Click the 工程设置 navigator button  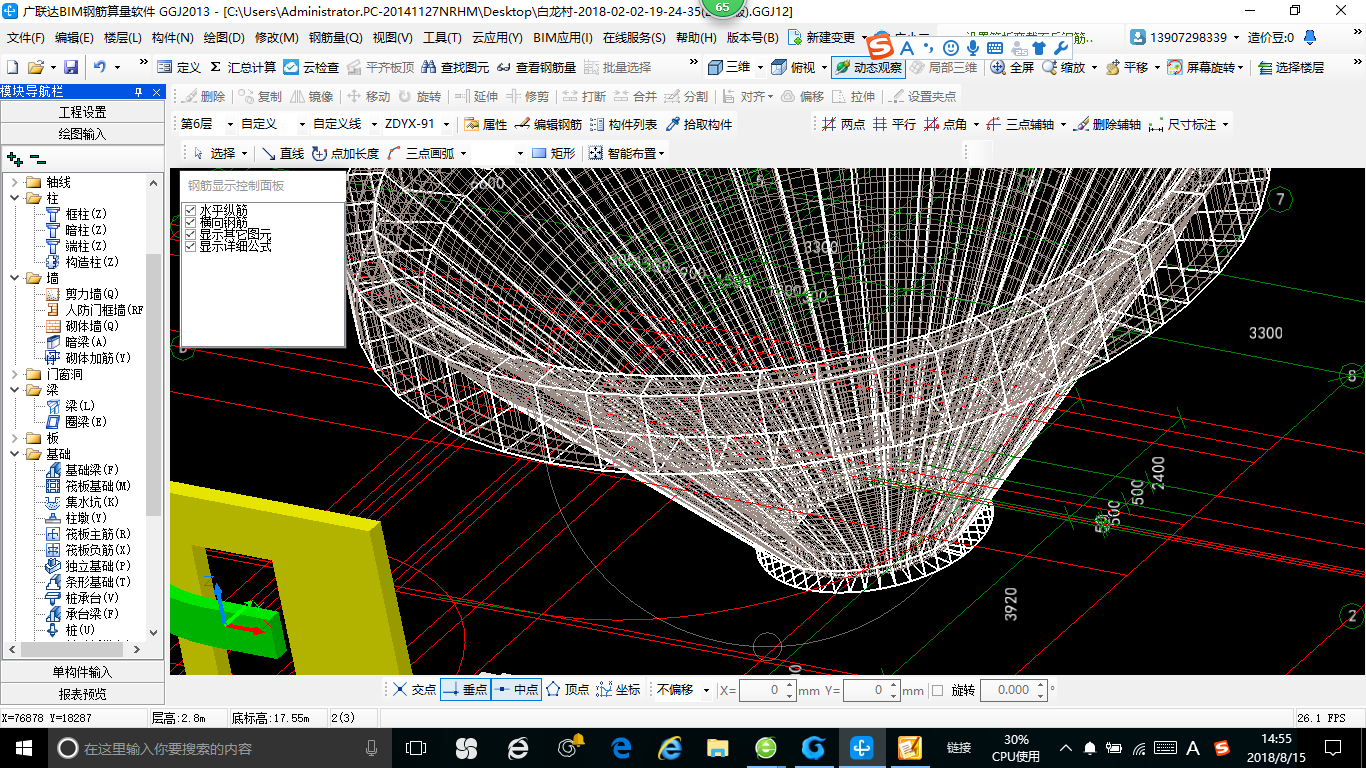pos(82,112)
